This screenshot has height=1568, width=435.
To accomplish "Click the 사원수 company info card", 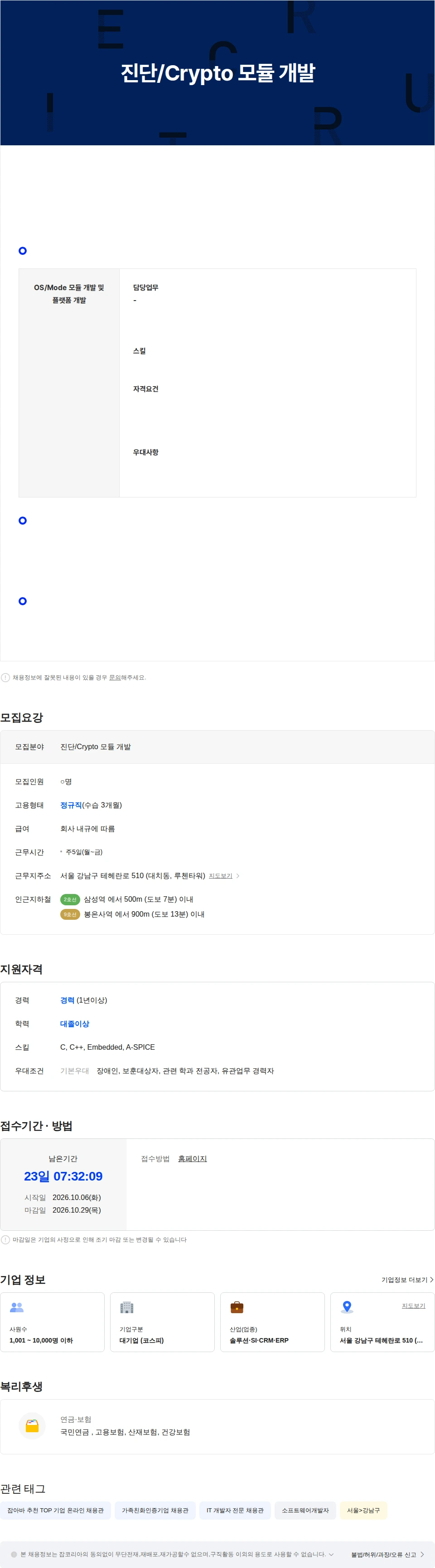I will pyautogui.click(x=53, y=1322).
